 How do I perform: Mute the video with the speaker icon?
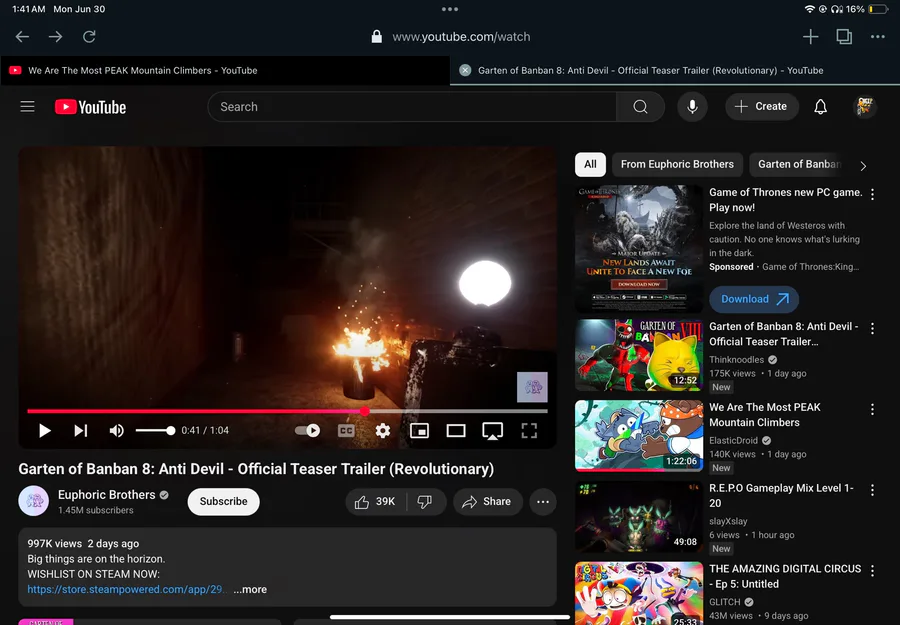click(x=117, y=430)
